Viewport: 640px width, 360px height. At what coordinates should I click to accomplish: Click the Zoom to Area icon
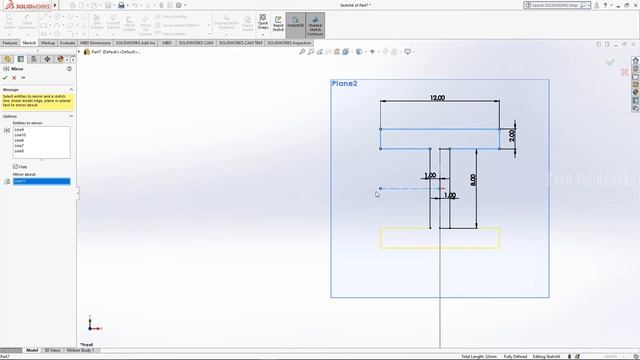point(311,52)
